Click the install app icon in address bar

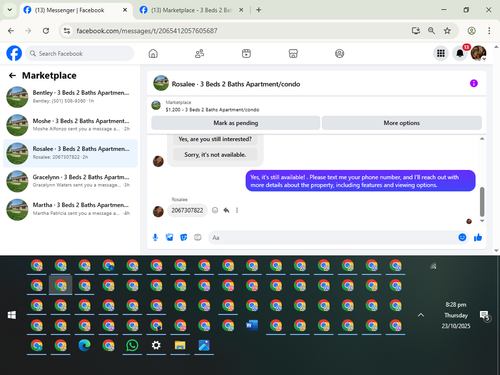click(x=416, y=31)
